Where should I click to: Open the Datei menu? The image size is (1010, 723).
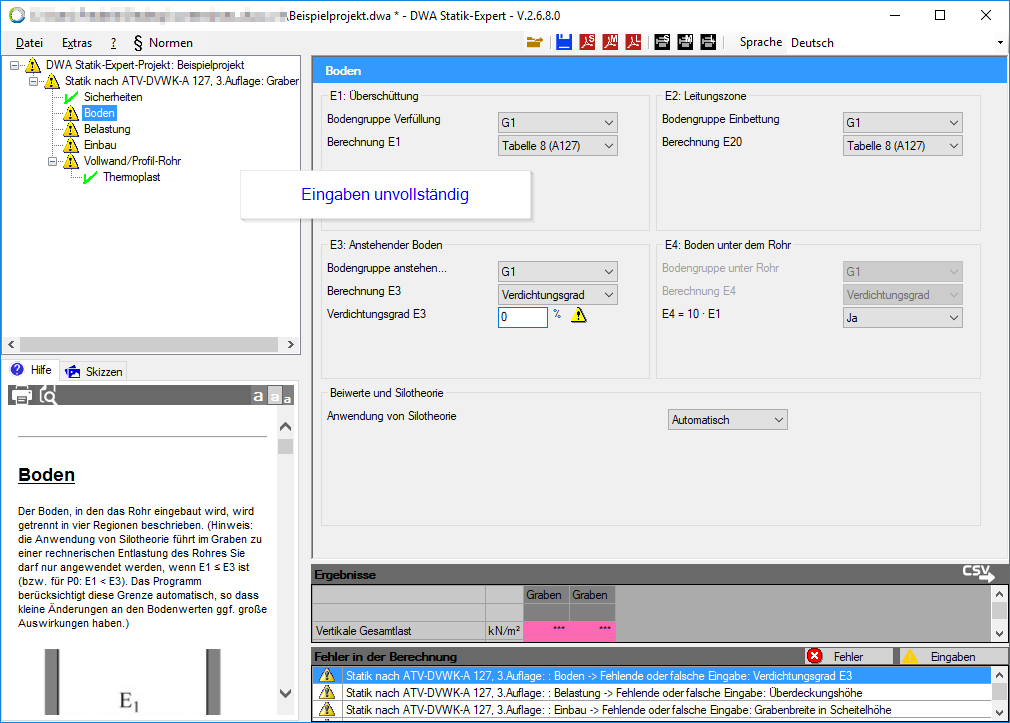coord(30,43)
